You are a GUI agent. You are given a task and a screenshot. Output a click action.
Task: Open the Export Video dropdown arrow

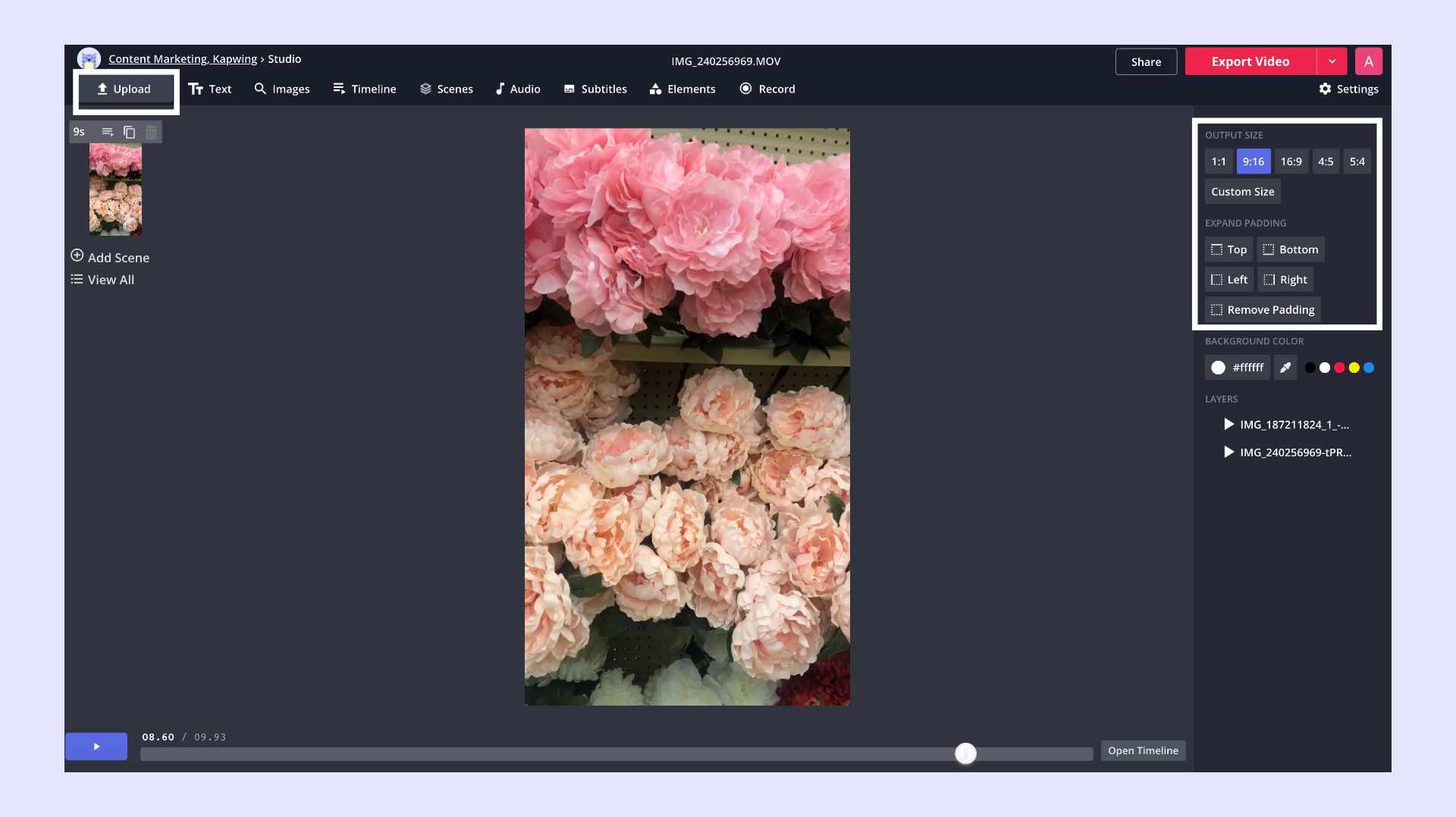pos(1332,61)
